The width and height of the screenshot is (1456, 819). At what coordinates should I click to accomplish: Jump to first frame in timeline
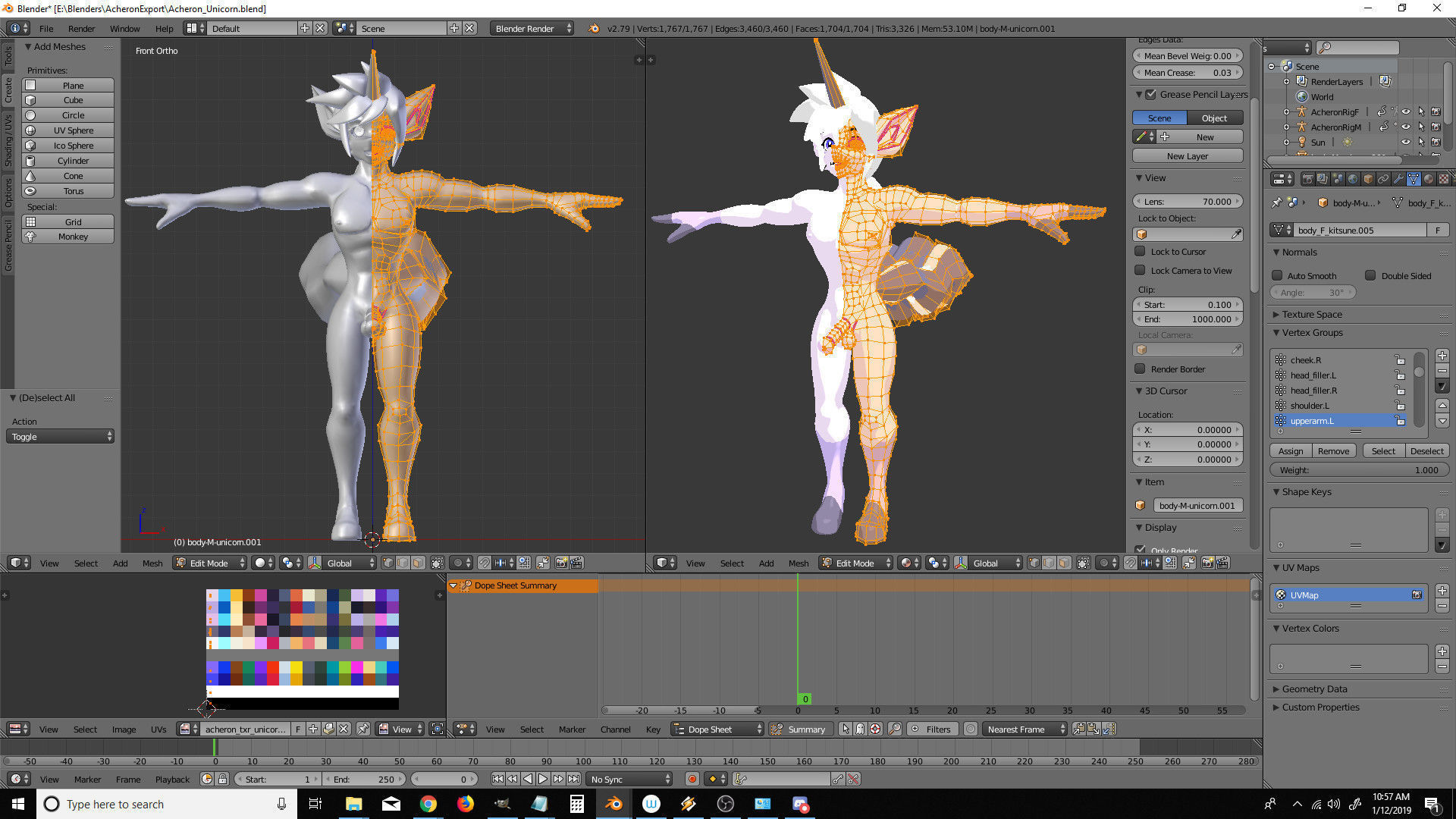[x=497, y=779]
